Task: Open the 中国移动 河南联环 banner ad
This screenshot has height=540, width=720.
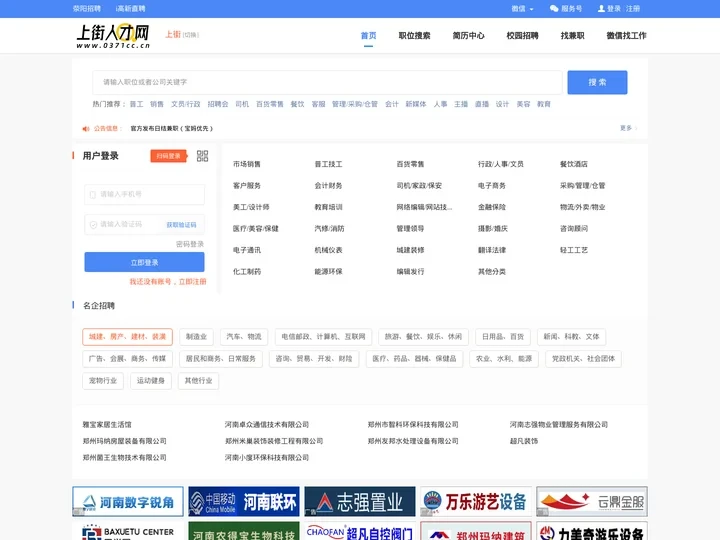Action: (x=244, y=501)
